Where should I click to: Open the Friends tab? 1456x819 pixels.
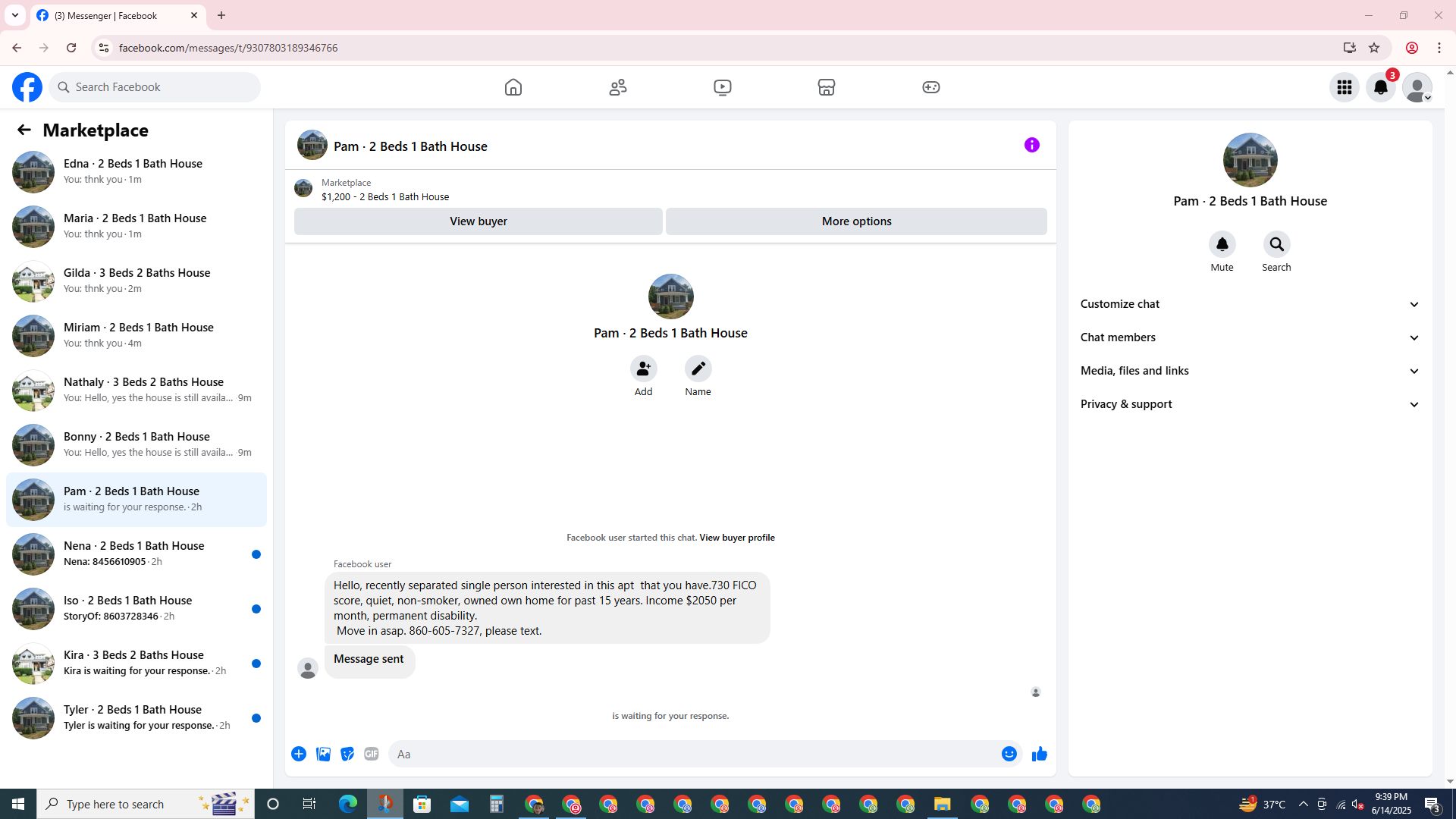(618, 87)
